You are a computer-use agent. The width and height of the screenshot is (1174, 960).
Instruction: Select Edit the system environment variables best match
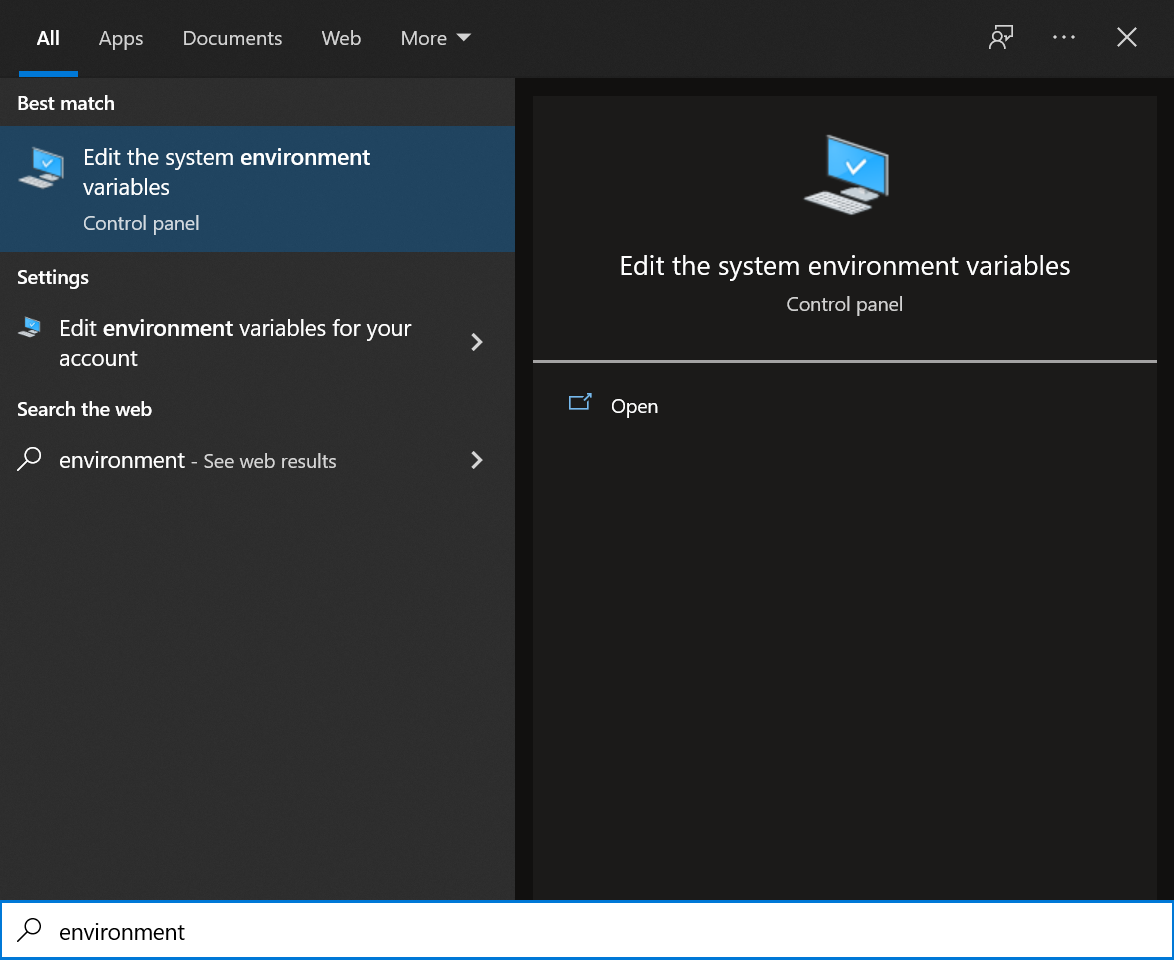tap(225, 172)
